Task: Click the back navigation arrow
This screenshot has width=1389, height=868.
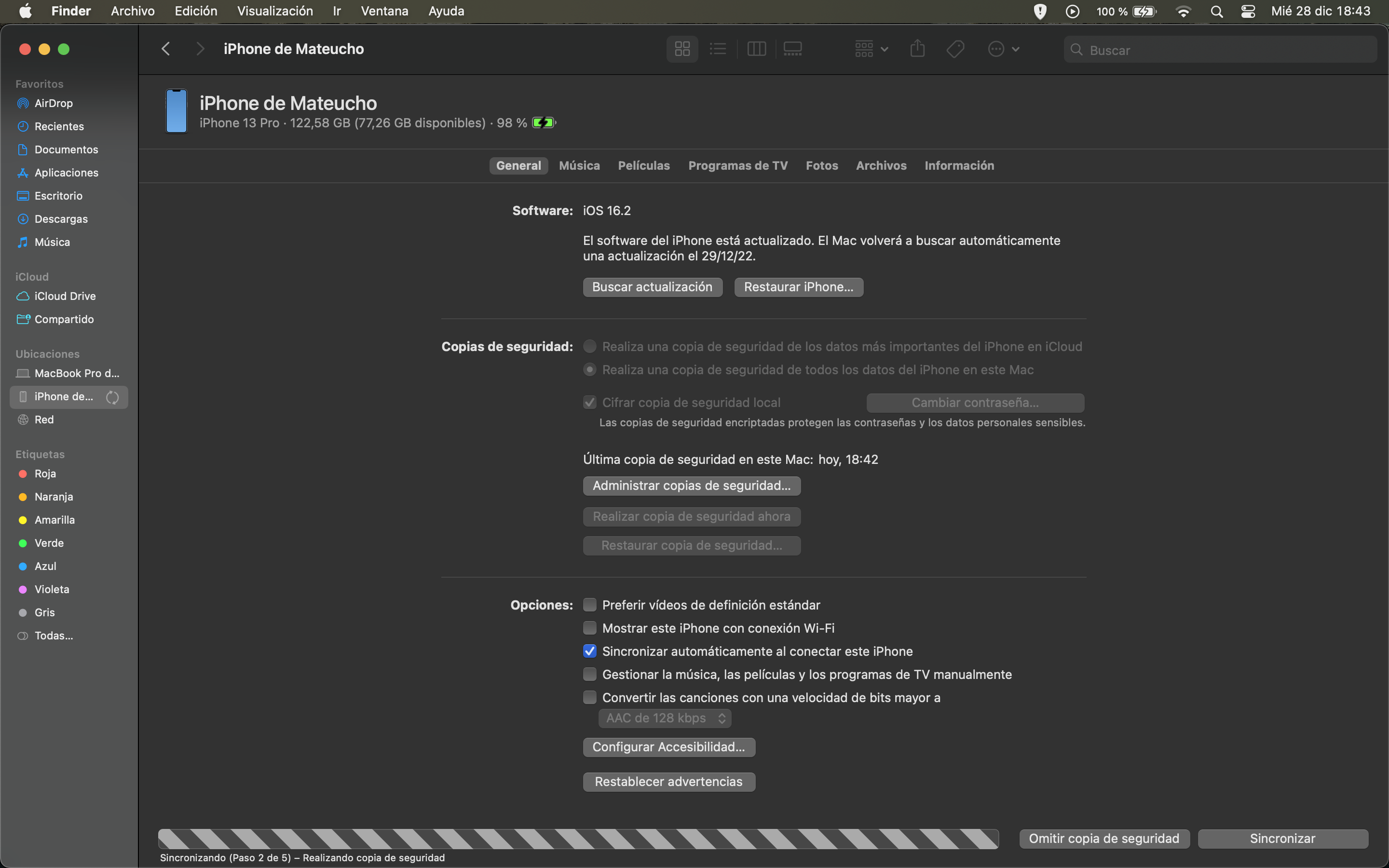Action: tap(166, 49)
